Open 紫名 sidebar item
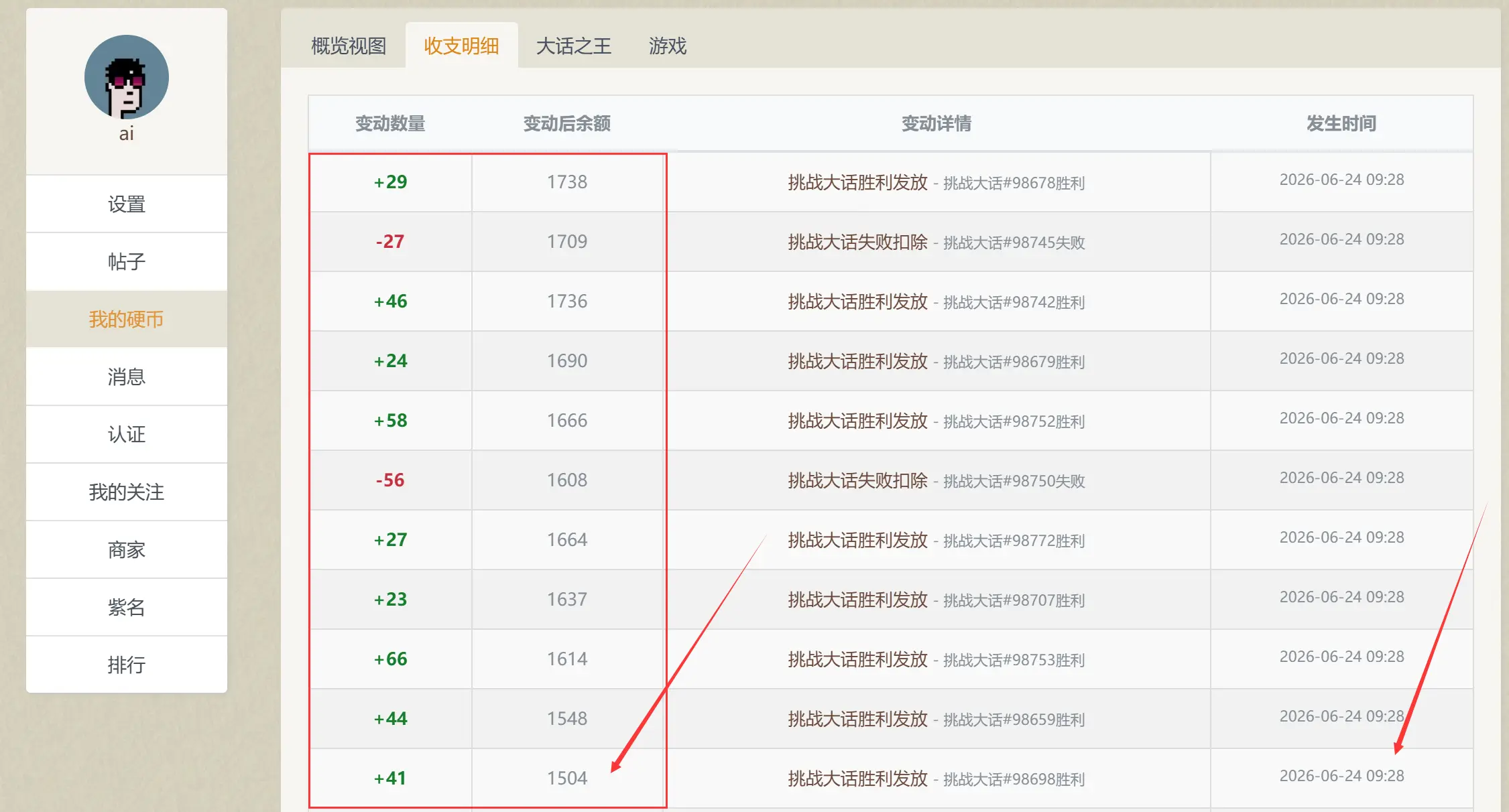The image size is (1509, 812). point(127,607)
